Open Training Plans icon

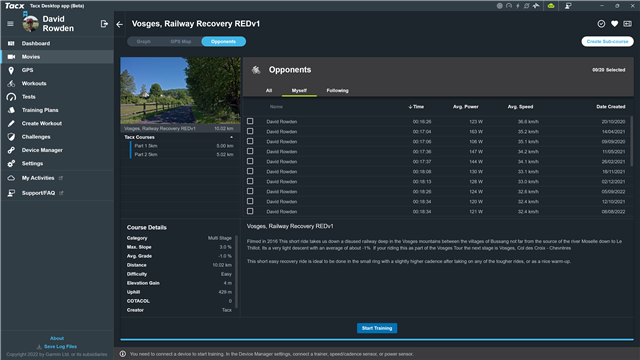11,110
